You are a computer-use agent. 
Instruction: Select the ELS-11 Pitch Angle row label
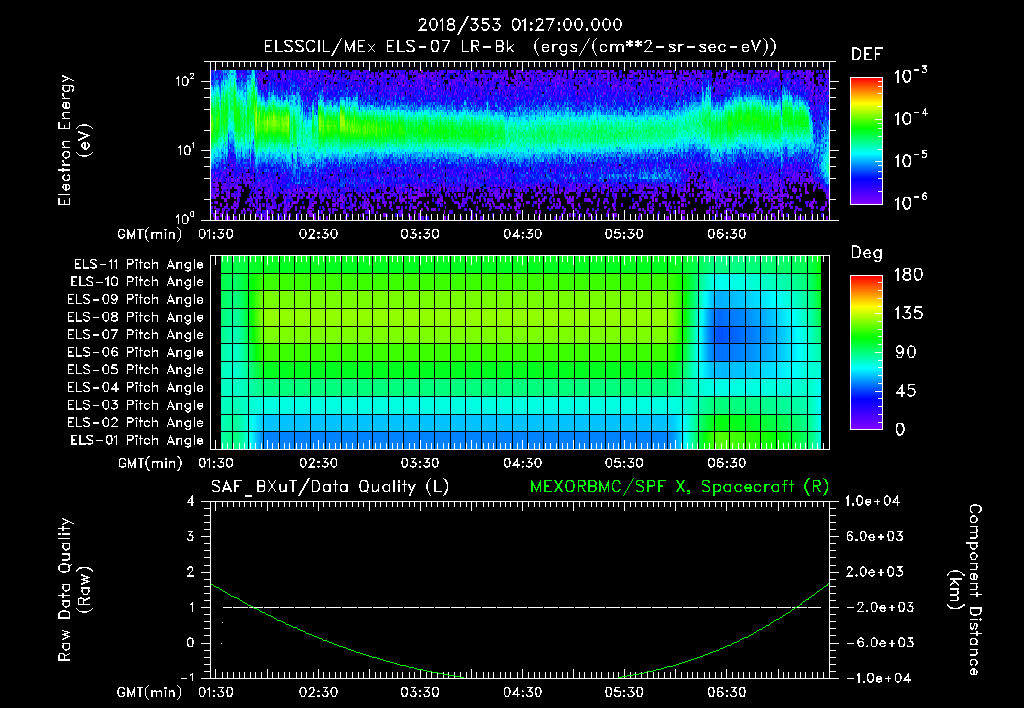pyautogui.click(x=138, y=265)
